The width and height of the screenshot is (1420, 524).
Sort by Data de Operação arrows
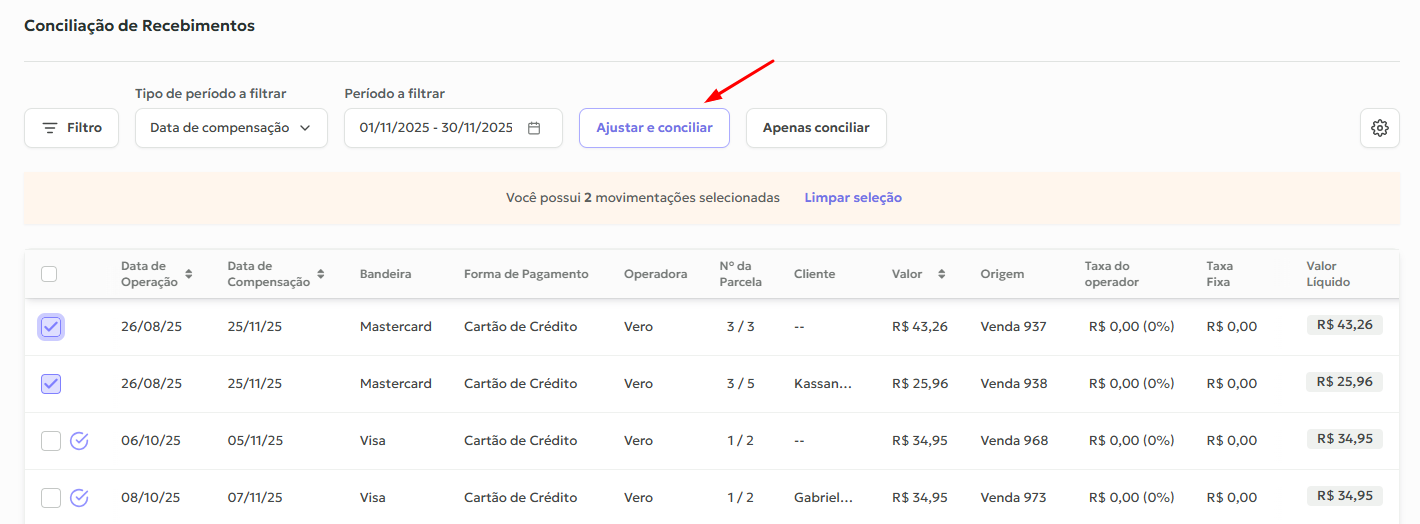pyautogui.click(x=189, y=274)
